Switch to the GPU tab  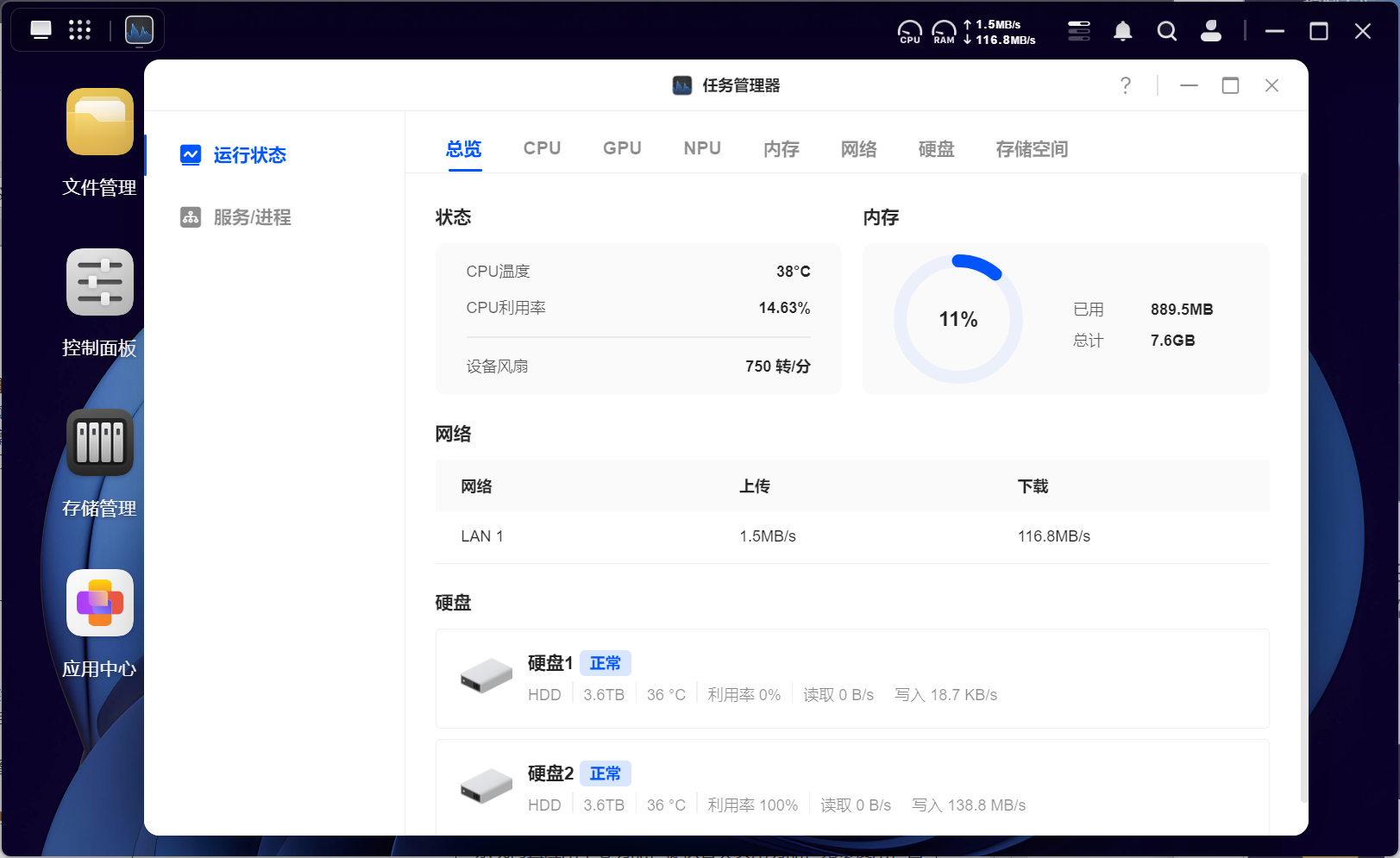pyautogui.click(x=622, y=148)
